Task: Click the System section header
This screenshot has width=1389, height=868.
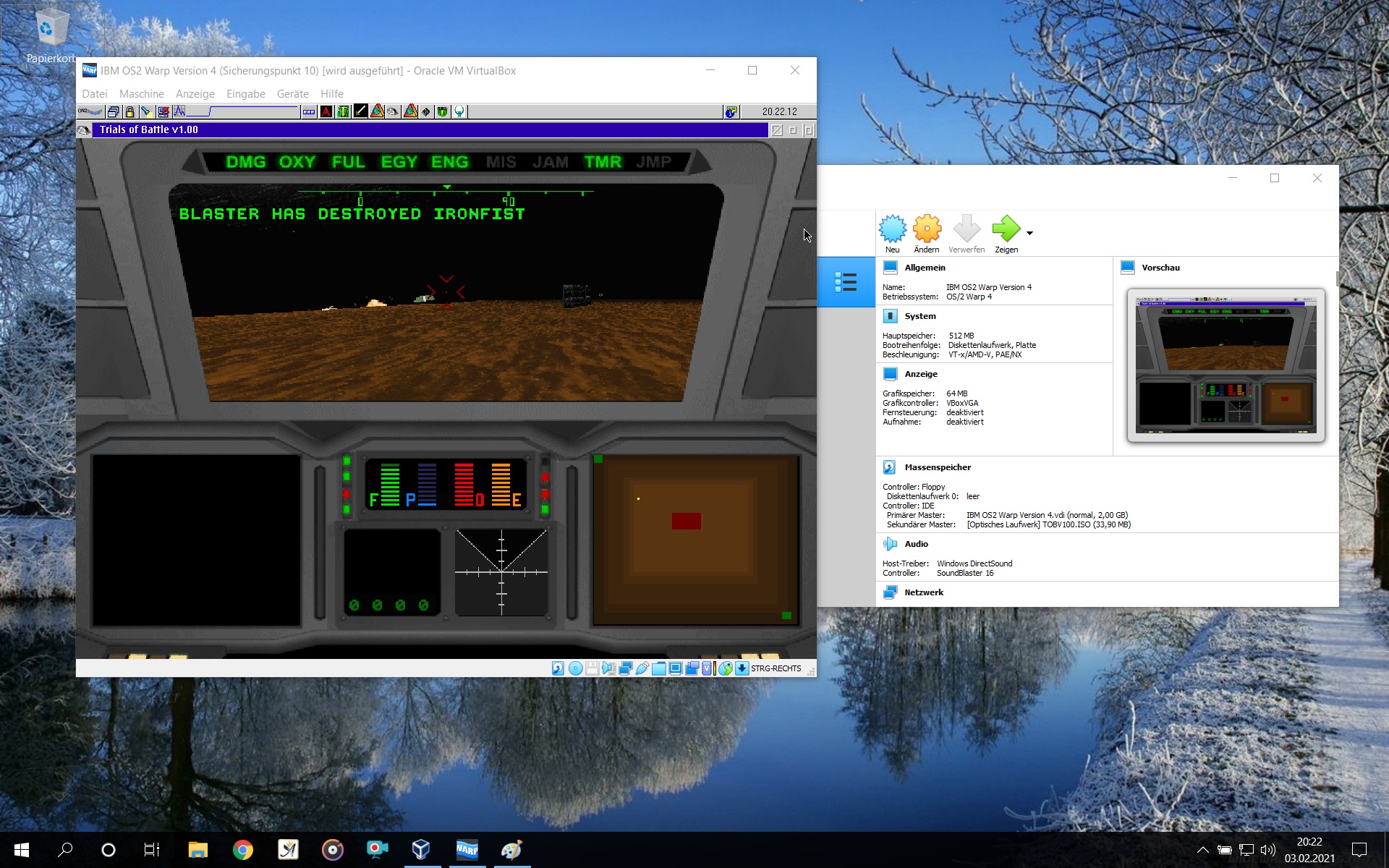Action: (919, 316)
